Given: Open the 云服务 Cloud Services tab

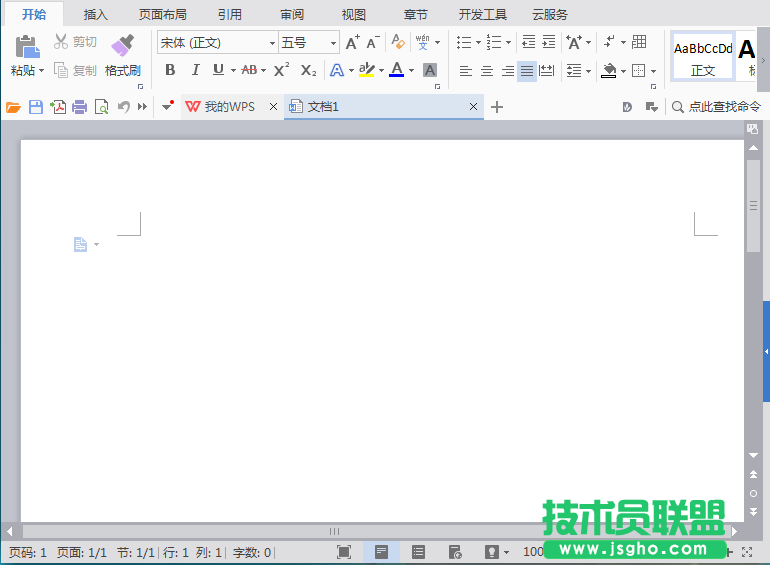Looking at the screenshot, I should point(550,15).
